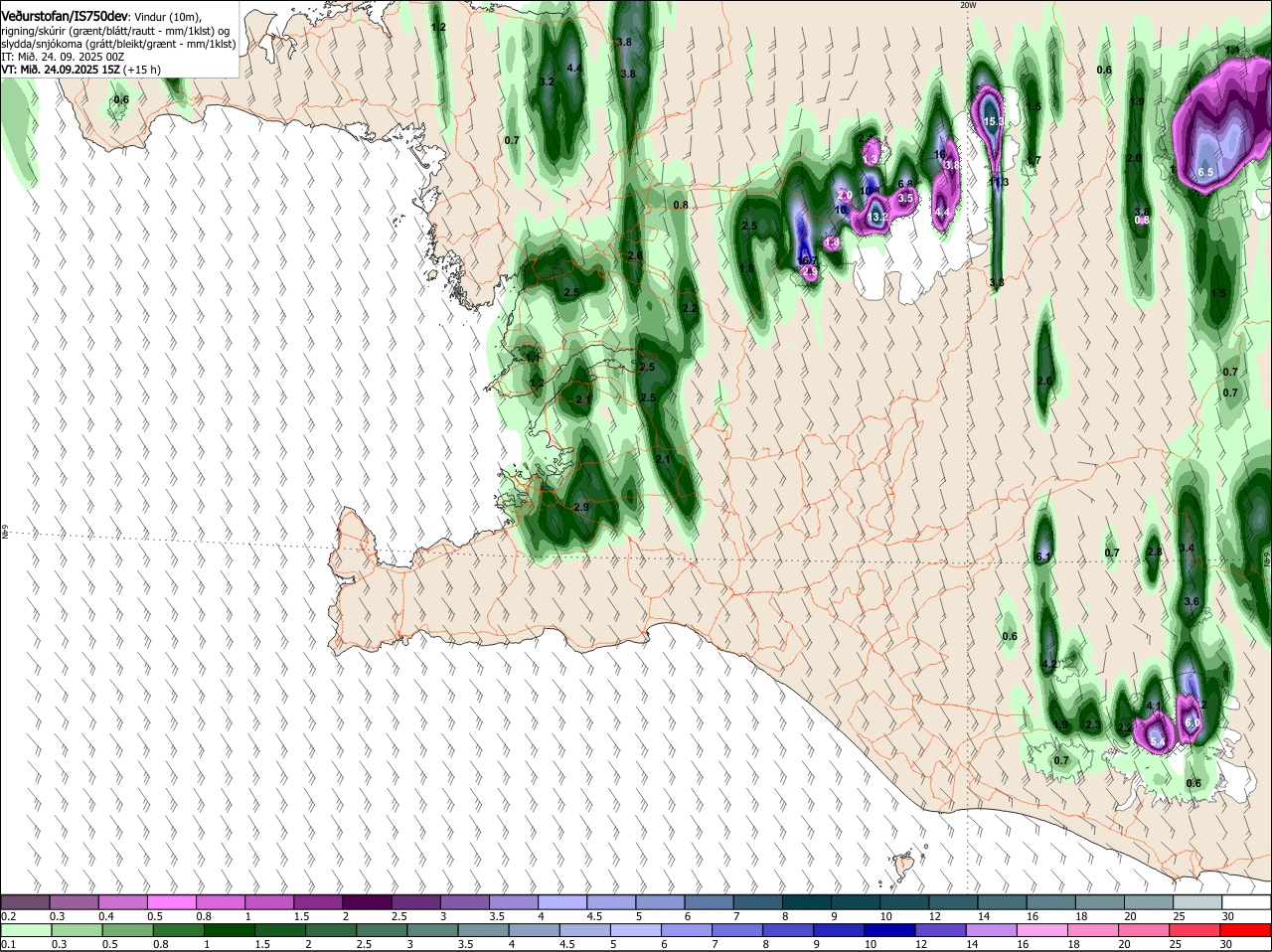Click the 0.2 label in top legend
The width and height of the screenshot is (1272, 952).
pyautogui.click(x=8, y=915)
